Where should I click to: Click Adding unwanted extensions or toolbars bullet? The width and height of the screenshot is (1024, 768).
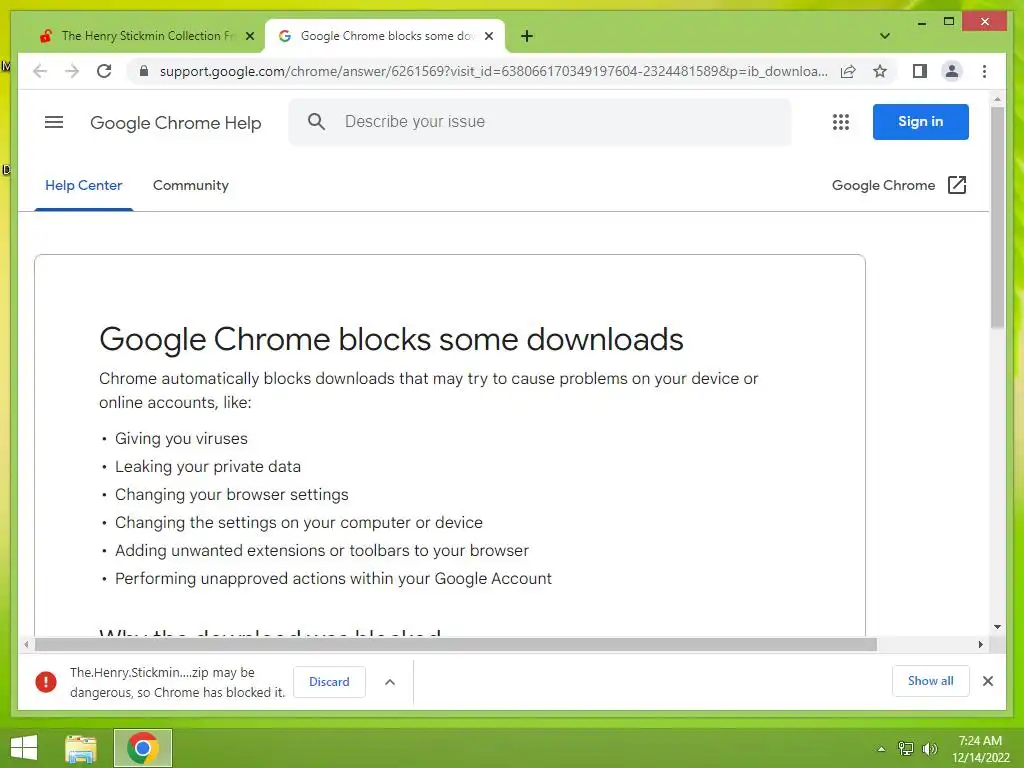coord(322,551)
